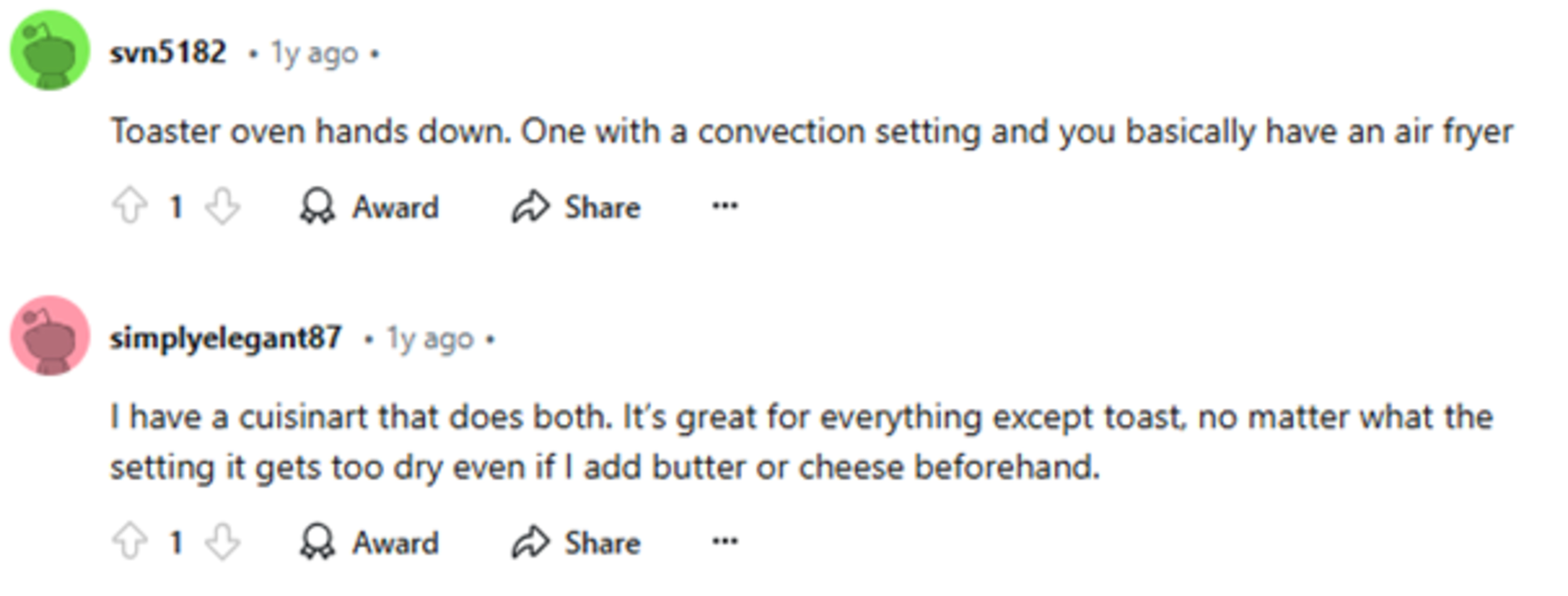The height and width of the screenshot is (596, 1568).
Task: Click the "Toaster oven hands down" comment text
Action: click(x=811, y=131)
